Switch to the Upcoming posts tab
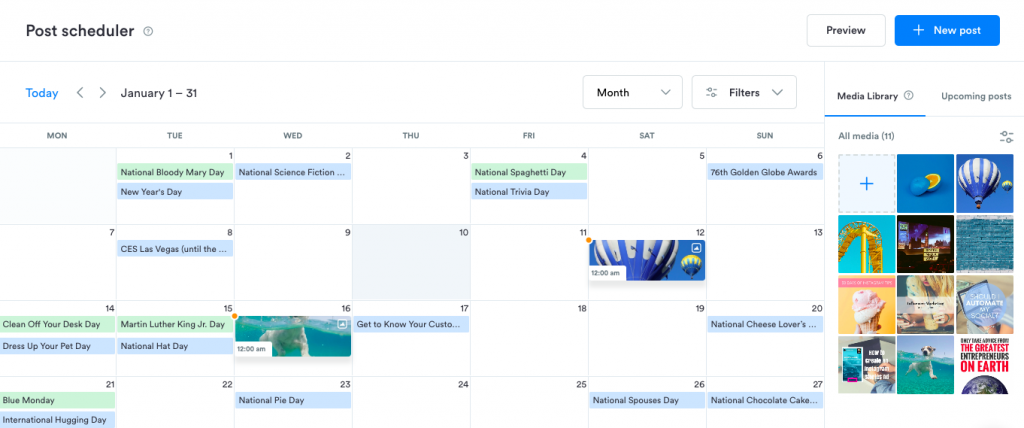Viewport: 1024px width, 428px height. click(976, 96)
